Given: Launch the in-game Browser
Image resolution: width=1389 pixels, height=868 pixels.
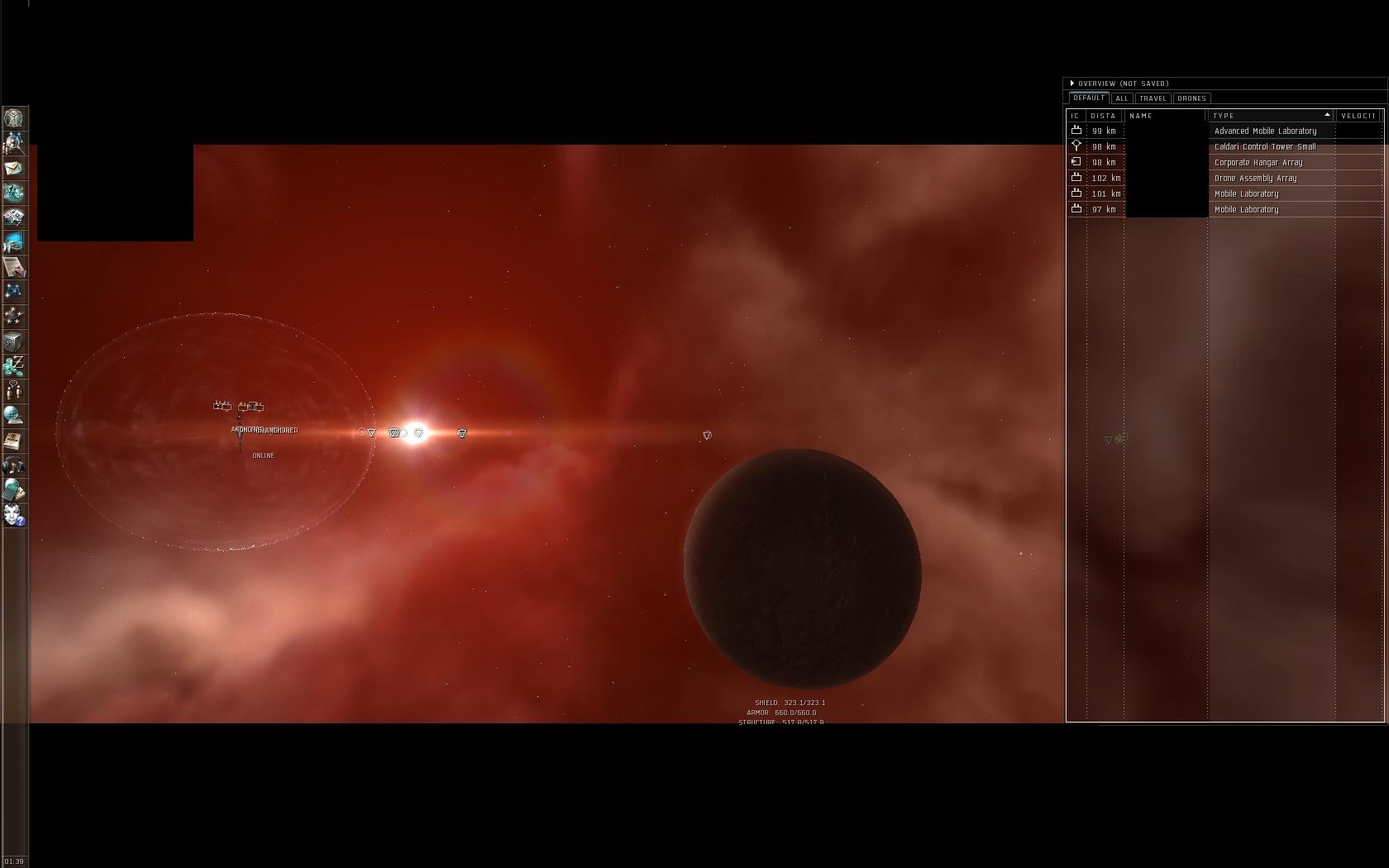Looking at the screenshot, I should 14,416.
